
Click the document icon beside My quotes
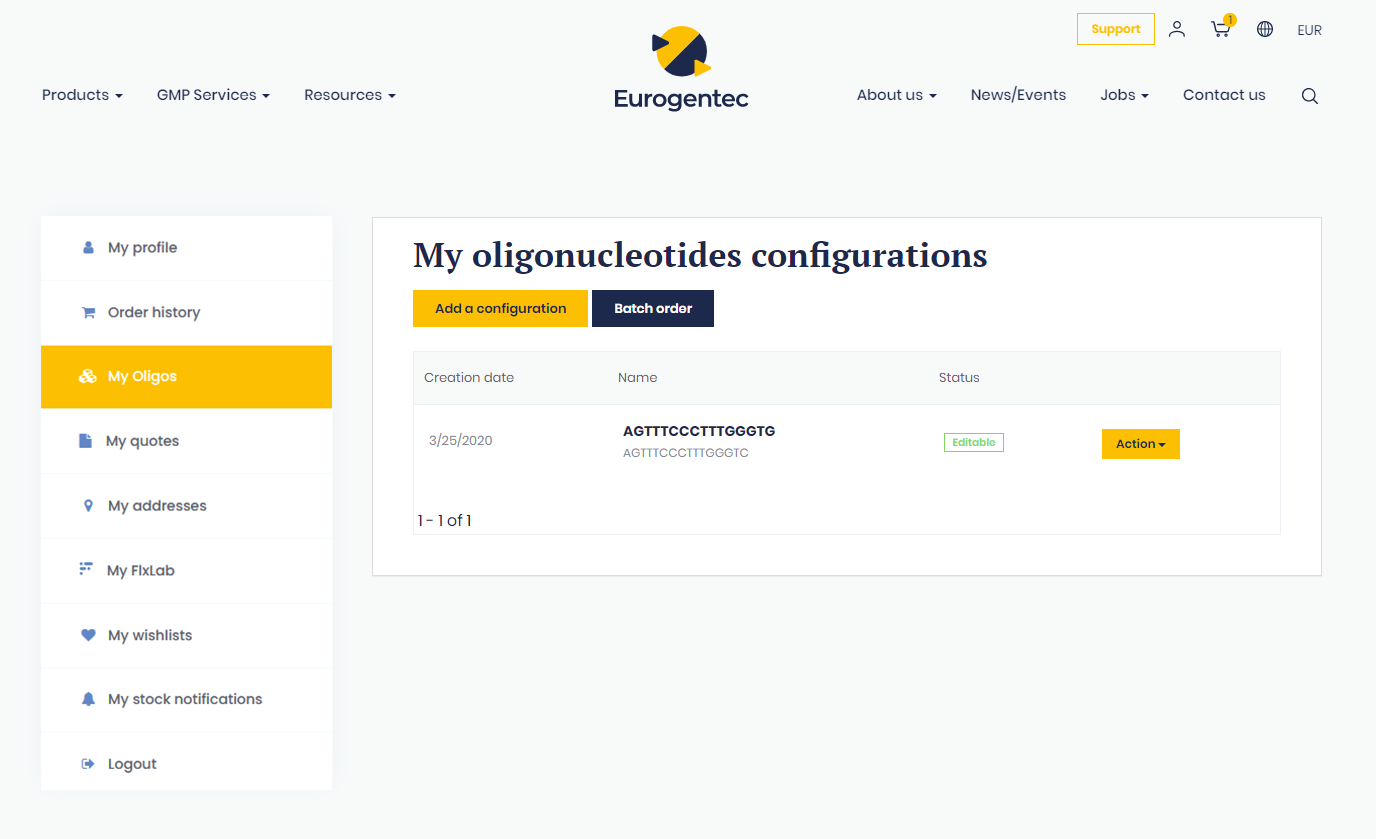[x=86, y=441]
